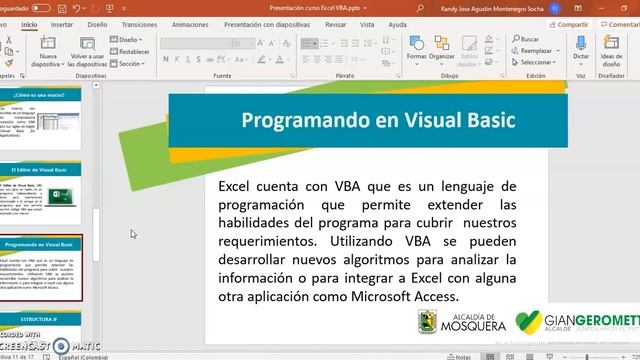The height and width of the screenshot is (360, 640).
Task: Click the font color button
Action: pyautogui.click(x=280, y=60)
